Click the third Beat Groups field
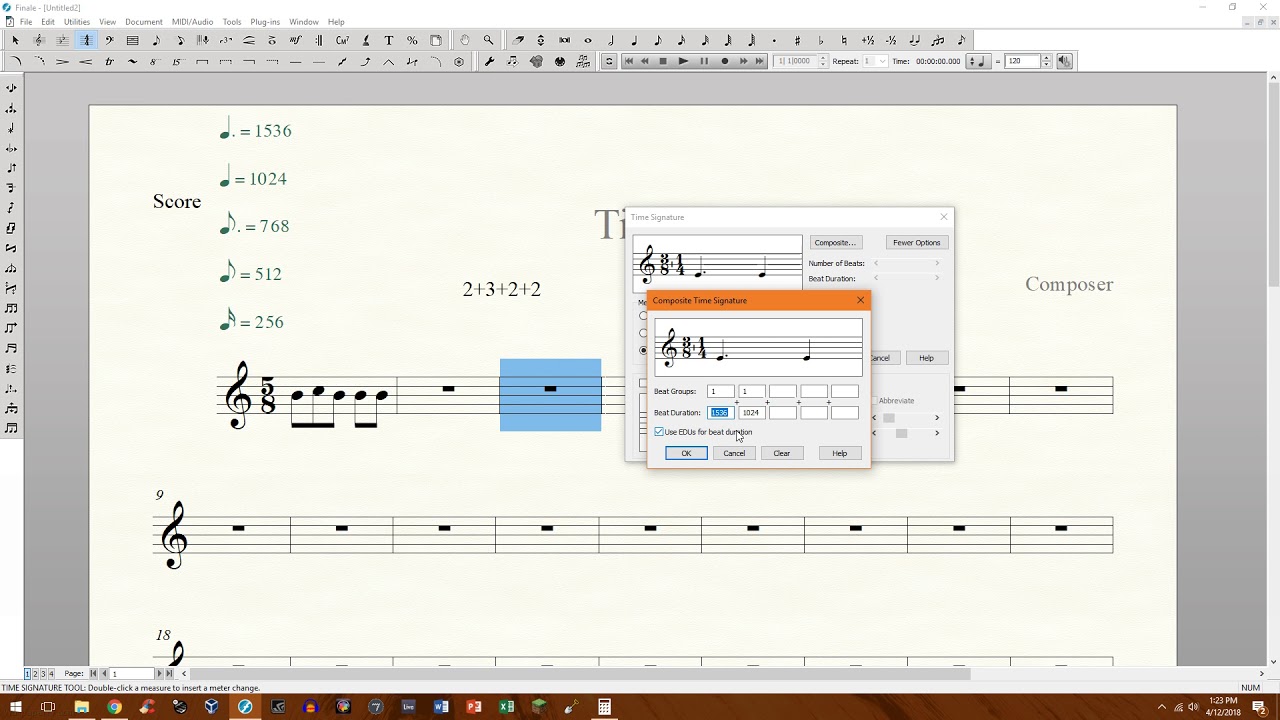Viewport: 1280px width, 720px height. (782, 391)
